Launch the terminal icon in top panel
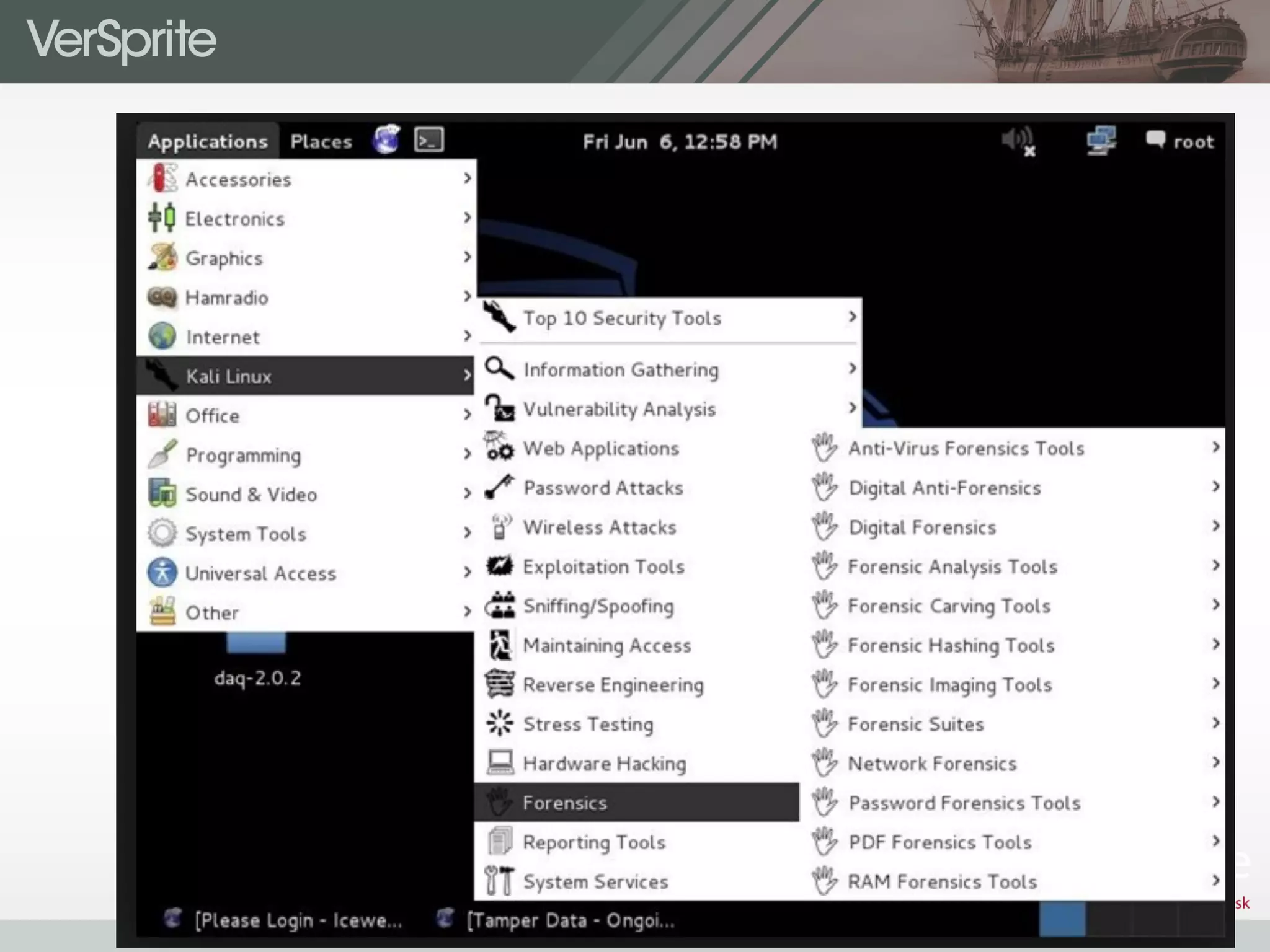 click(x=429, y=140)
